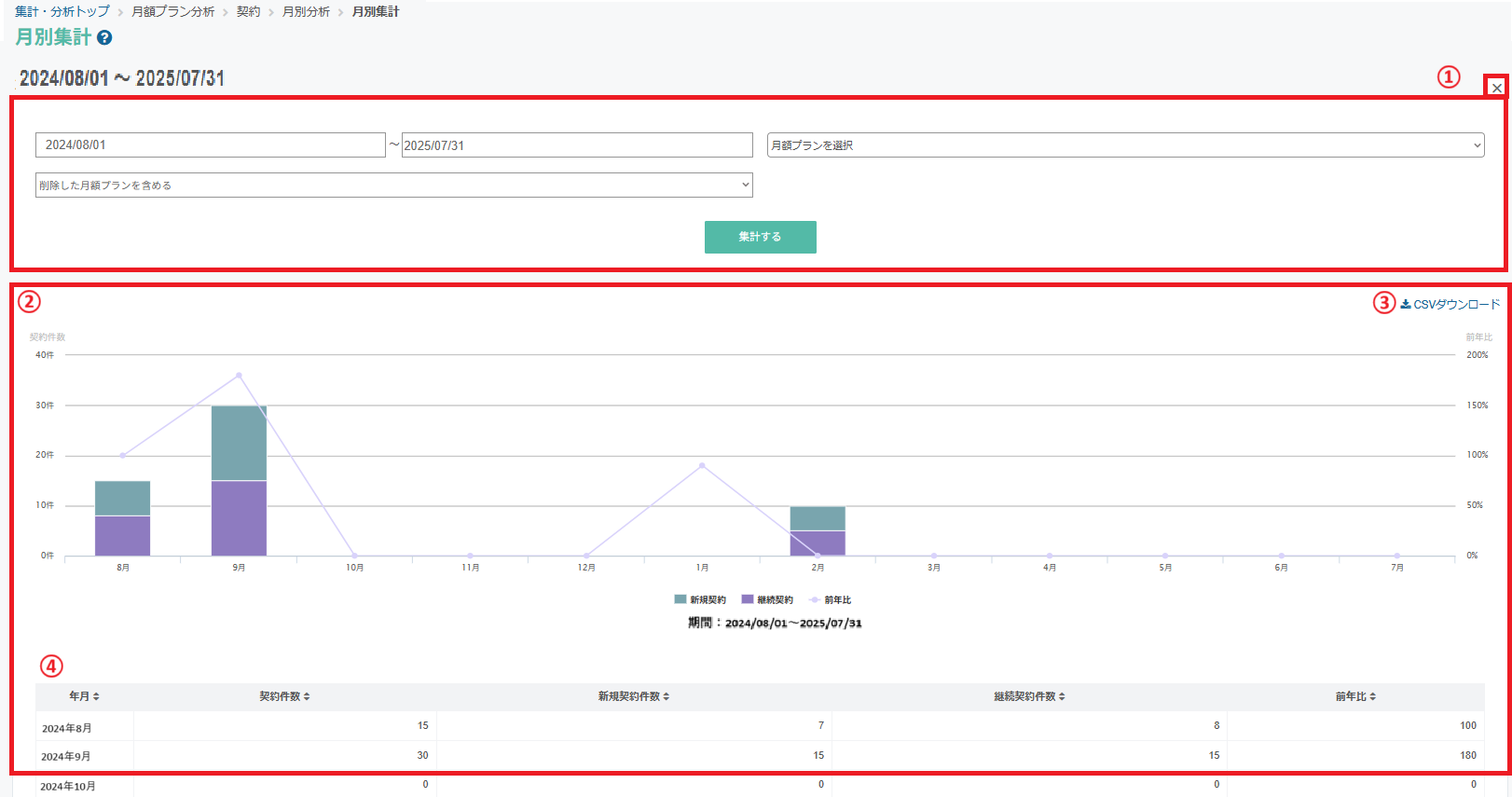
Task: Click the help question mark icon
Action: [104, 37]
